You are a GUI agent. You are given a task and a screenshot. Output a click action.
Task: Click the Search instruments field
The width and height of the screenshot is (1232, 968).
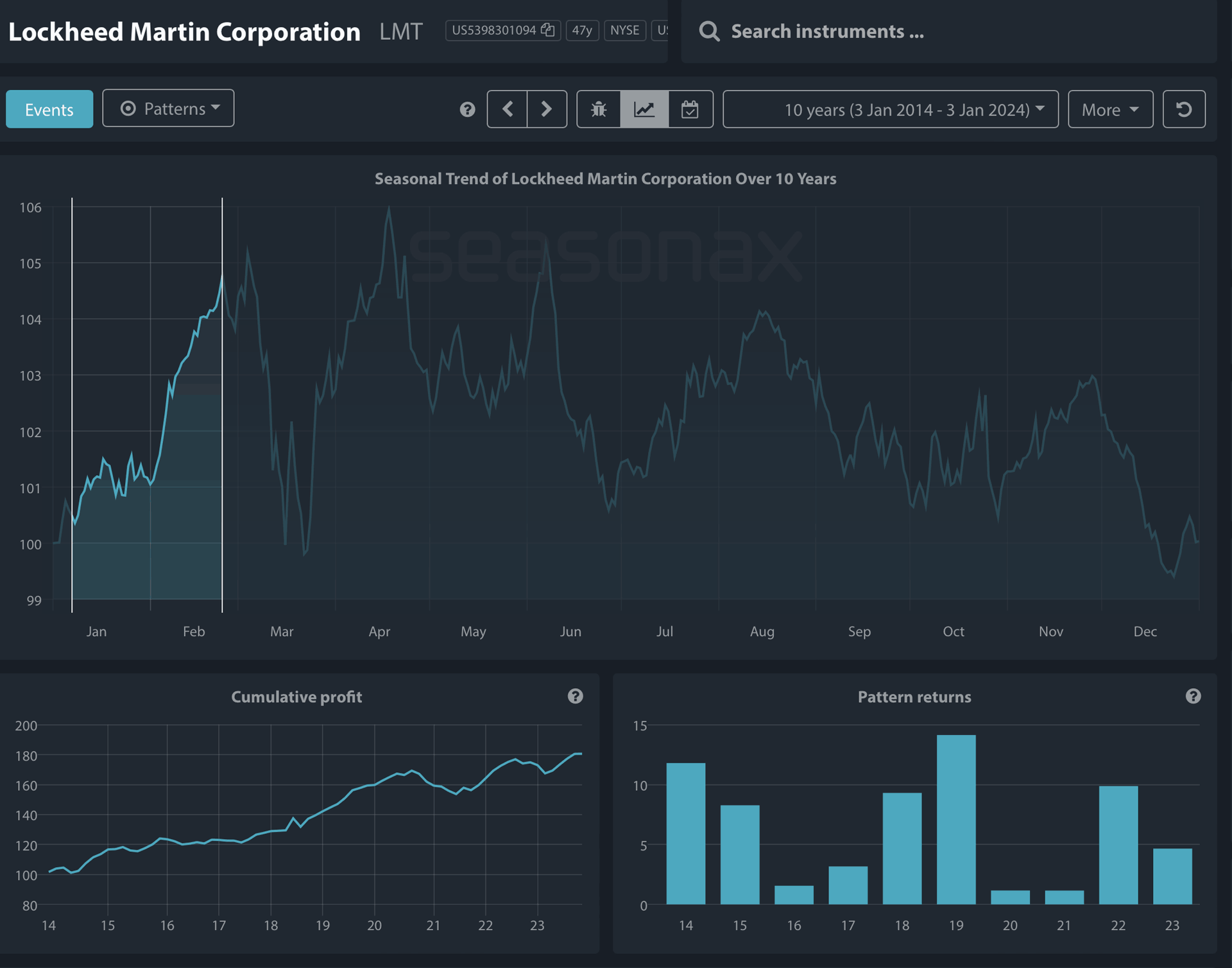(x=950, y=31)
